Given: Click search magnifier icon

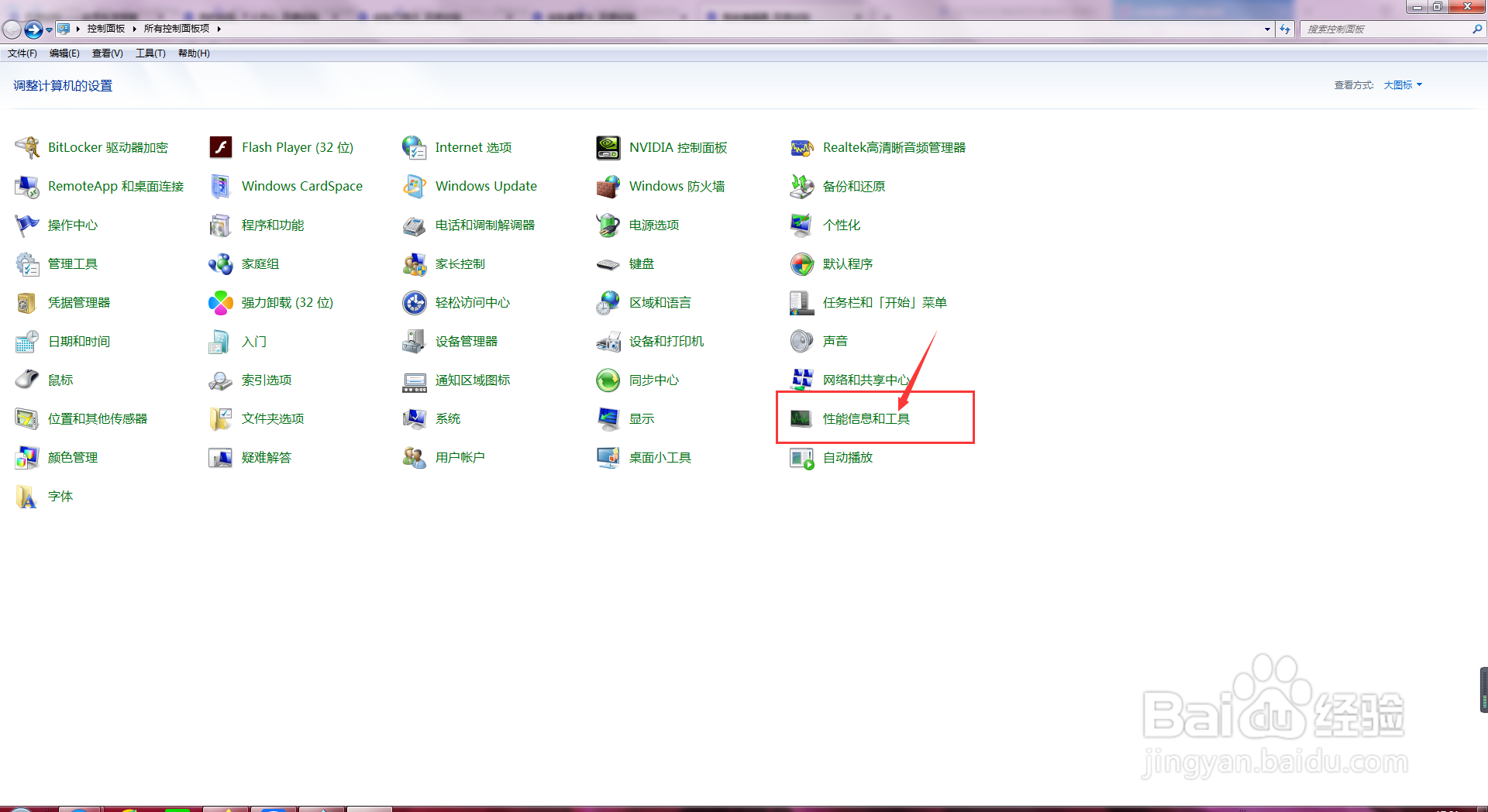Looking at the screenshot, I should [x=1477, y=29].
